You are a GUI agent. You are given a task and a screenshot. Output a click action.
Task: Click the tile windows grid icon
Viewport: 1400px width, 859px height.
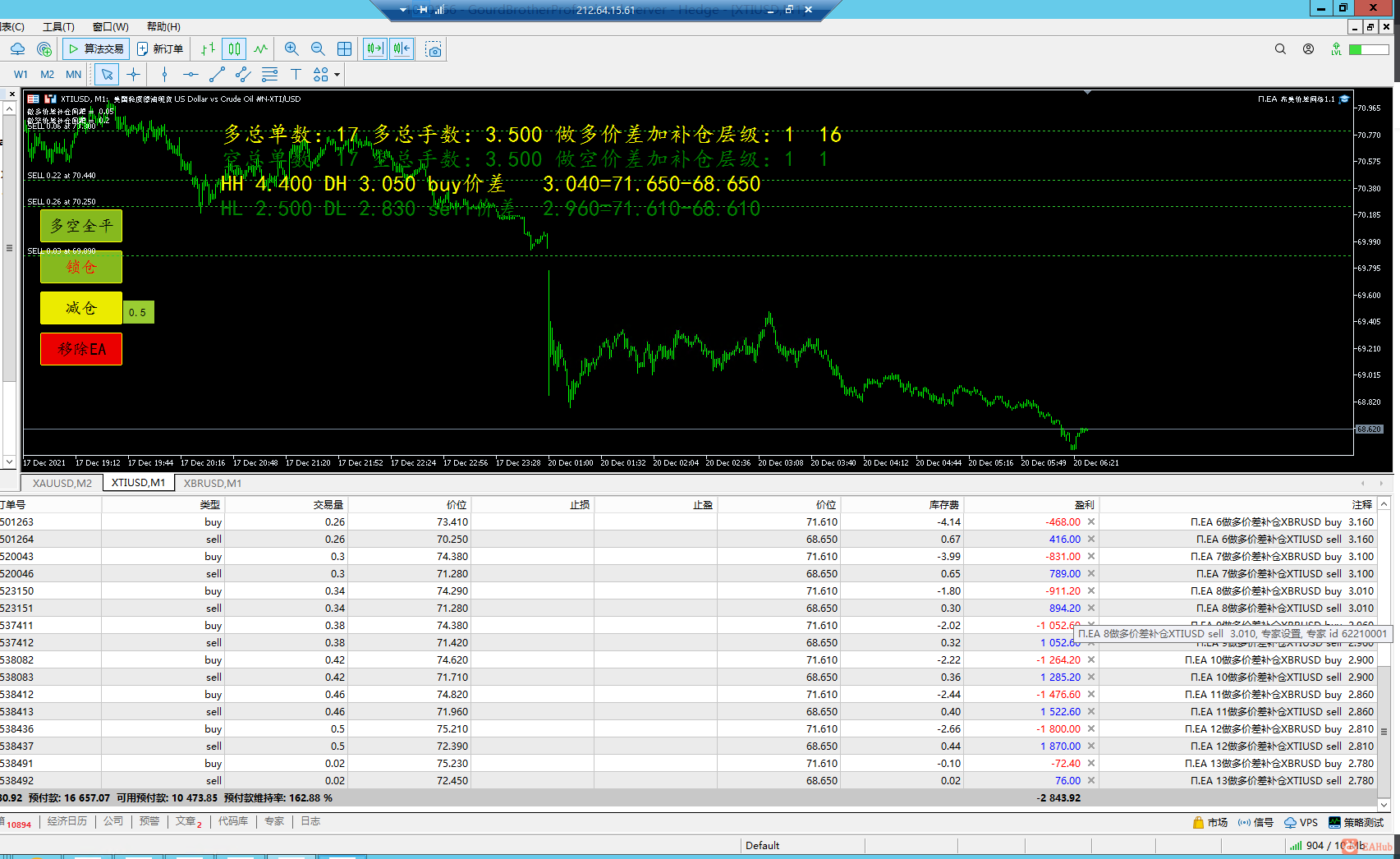tap(344, 49)
